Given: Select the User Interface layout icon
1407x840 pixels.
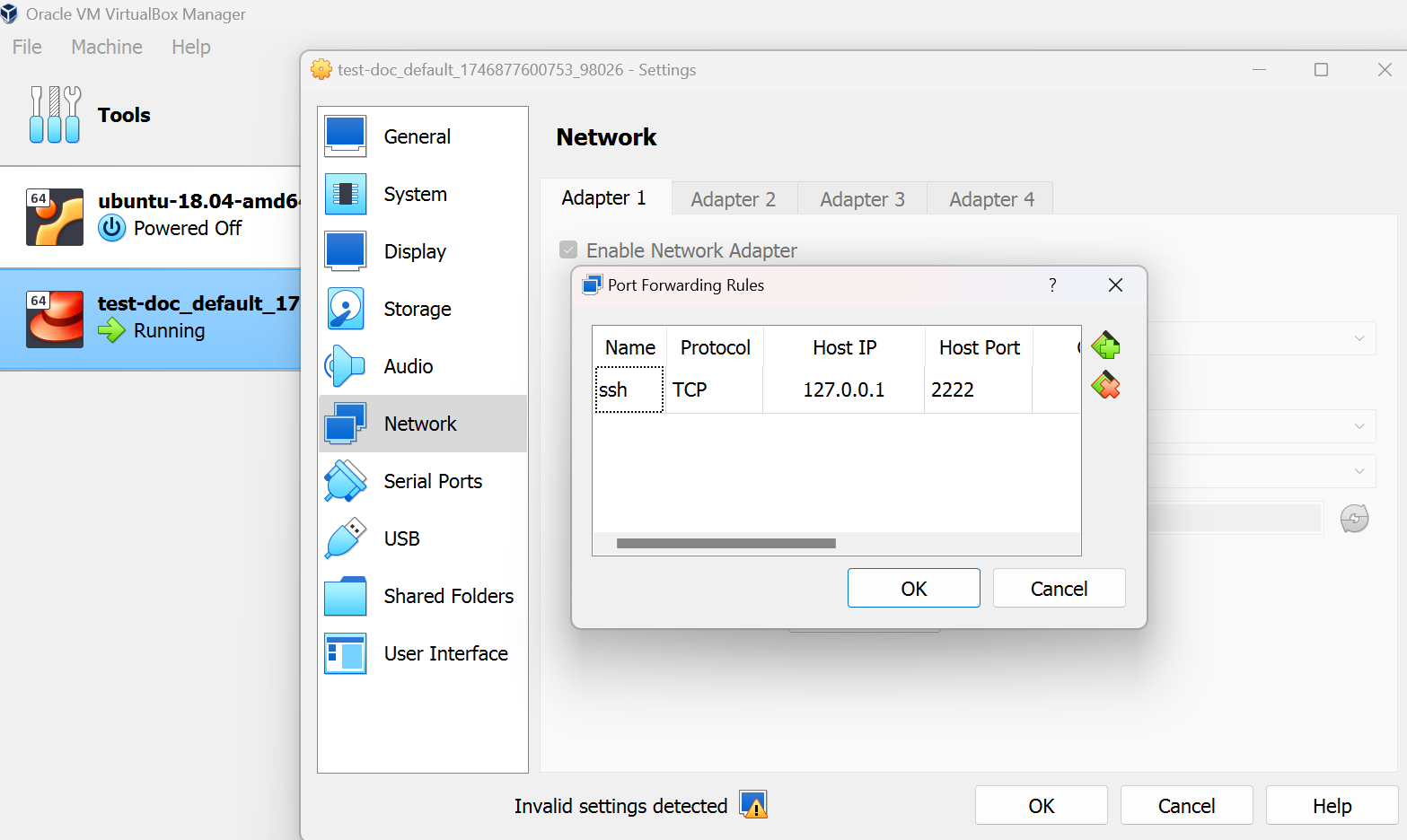Looking at the screenshot, I should tap(346, 653).
